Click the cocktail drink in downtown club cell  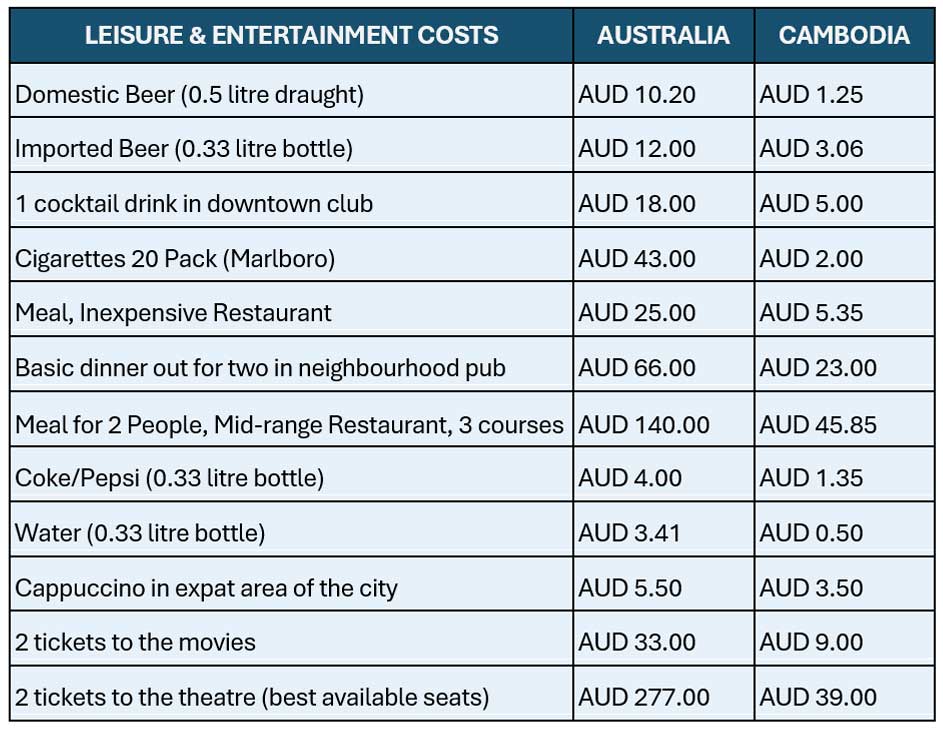pos(194,204)
